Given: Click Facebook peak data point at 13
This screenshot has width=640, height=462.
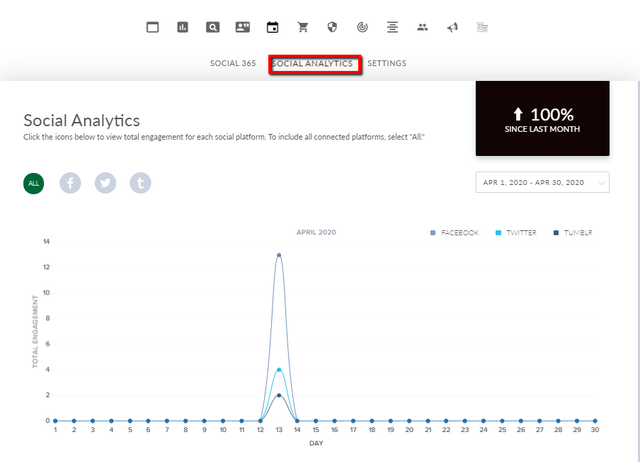Looking at the screenshot, I should (x=279, y=255).
